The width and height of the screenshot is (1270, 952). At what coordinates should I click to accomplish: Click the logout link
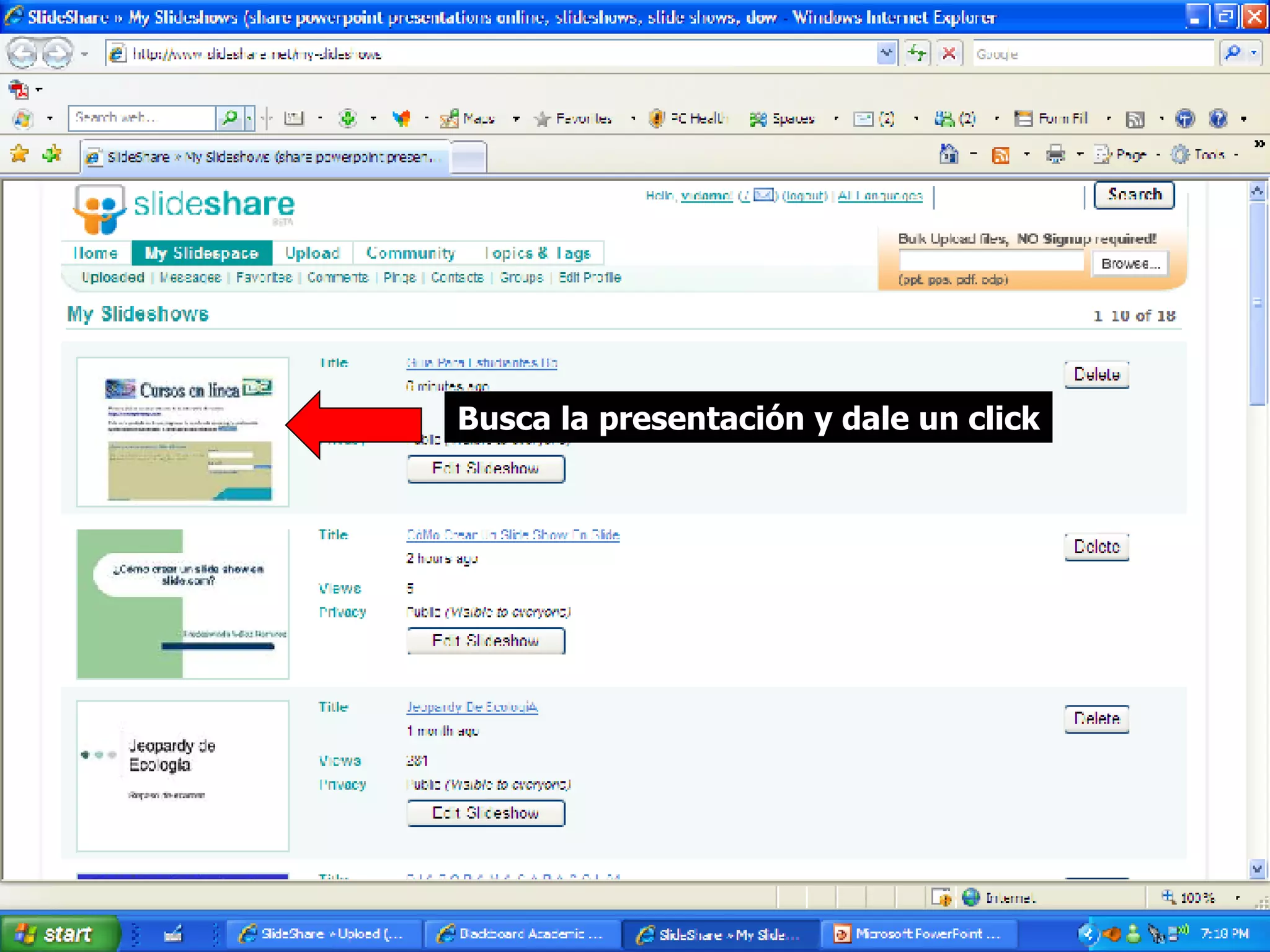pyautogui.click(x=804, y=196)
